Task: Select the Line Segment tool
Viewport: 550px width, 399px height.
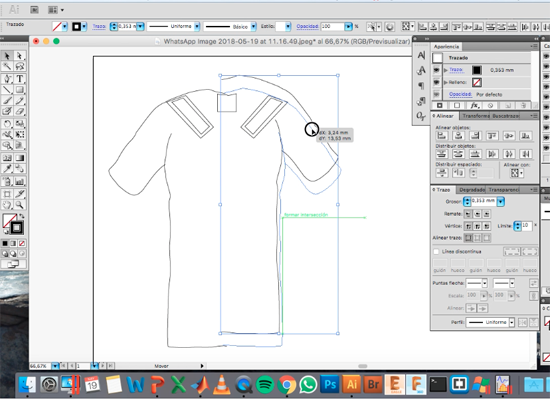Action: point(7,89)
